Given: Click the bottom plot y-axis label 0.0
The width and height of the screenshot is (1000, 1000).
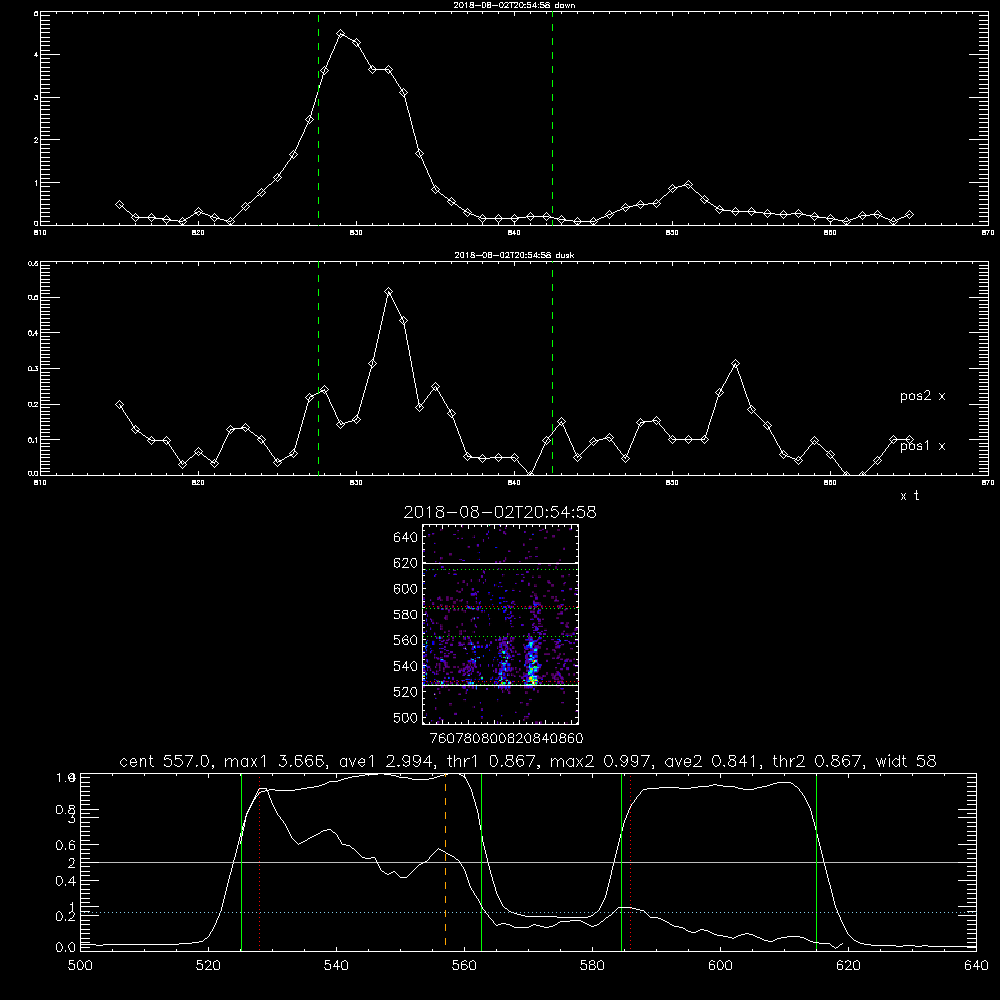Looking at the screenshot, I should [66, 947].
